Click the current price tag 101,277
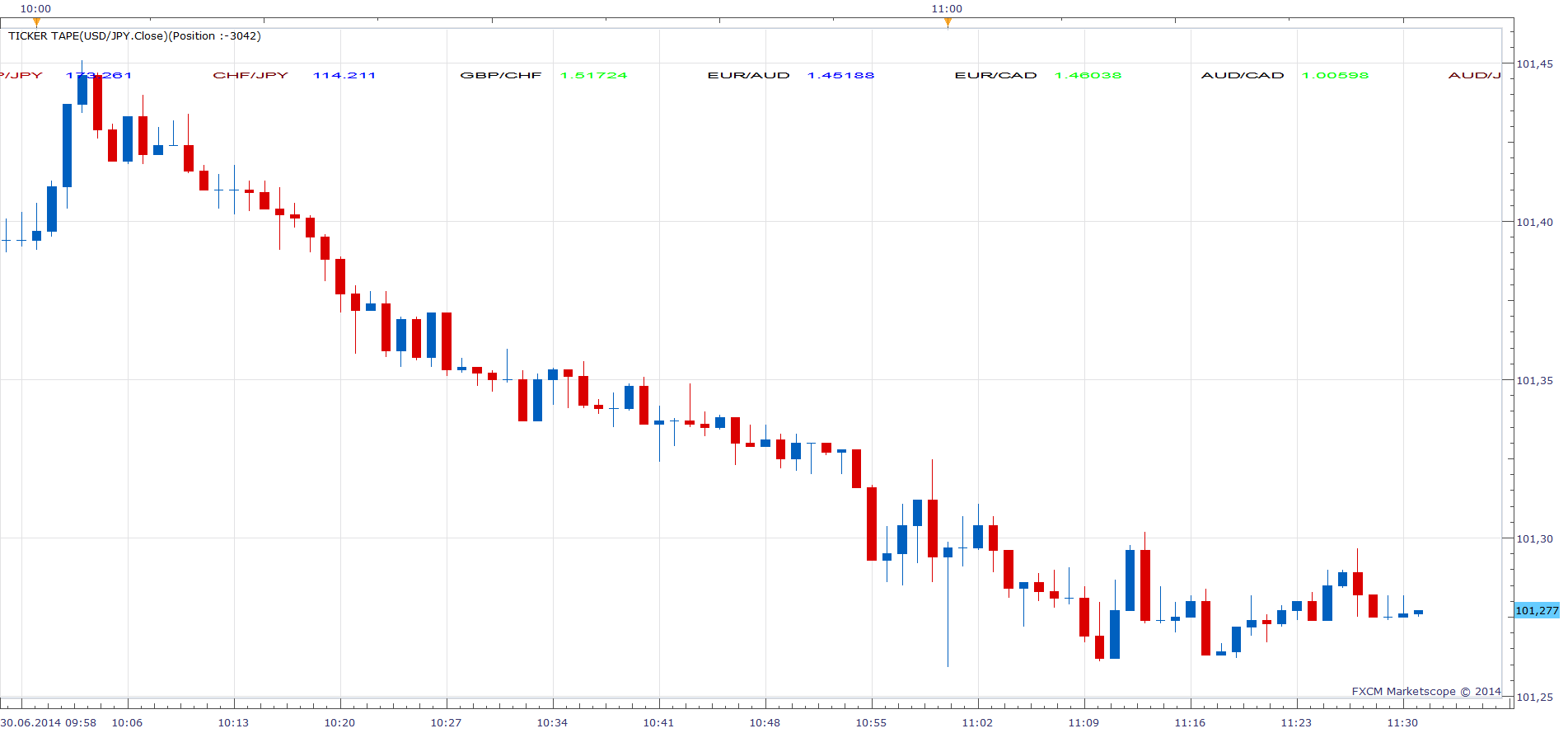The width and height of the screenshot is (1568, 733). click(1537, 611)
